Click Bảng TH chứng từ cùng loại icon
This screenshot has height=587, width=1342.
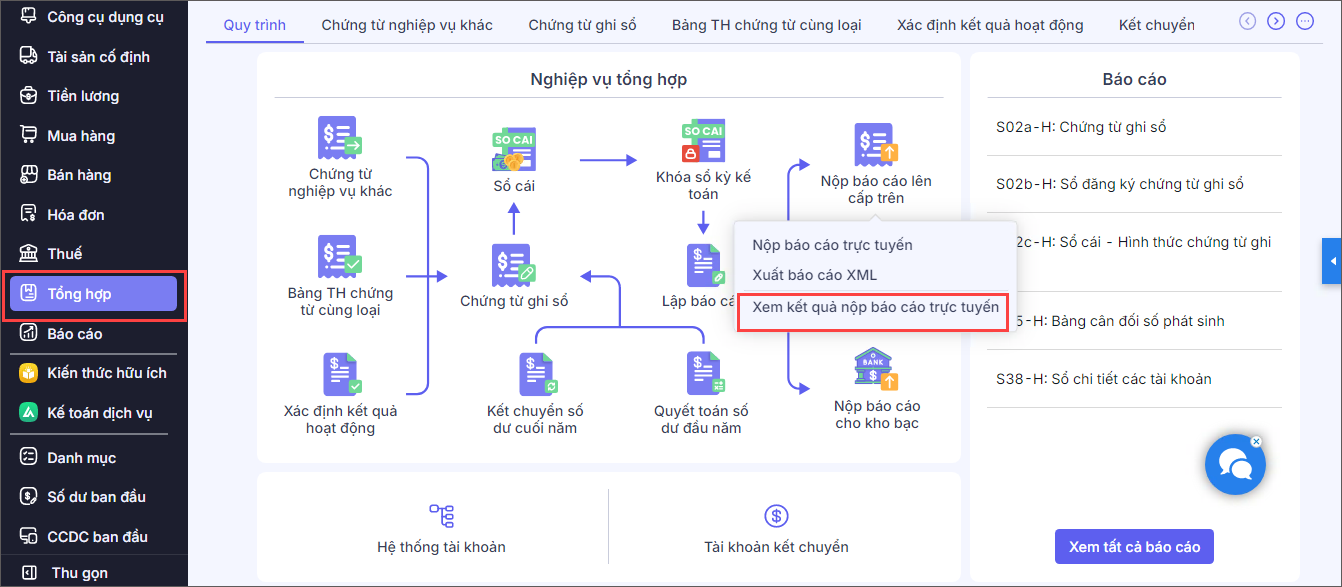pos(340,258)
